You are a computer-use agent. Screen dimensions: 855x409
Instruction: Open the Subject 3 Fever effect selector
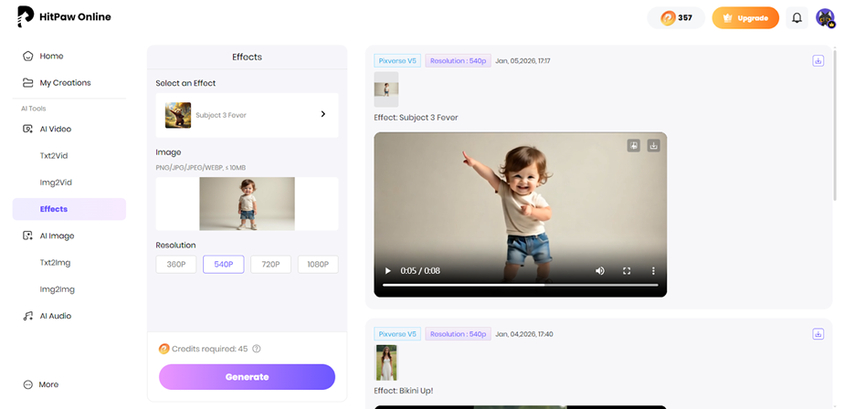247,115
